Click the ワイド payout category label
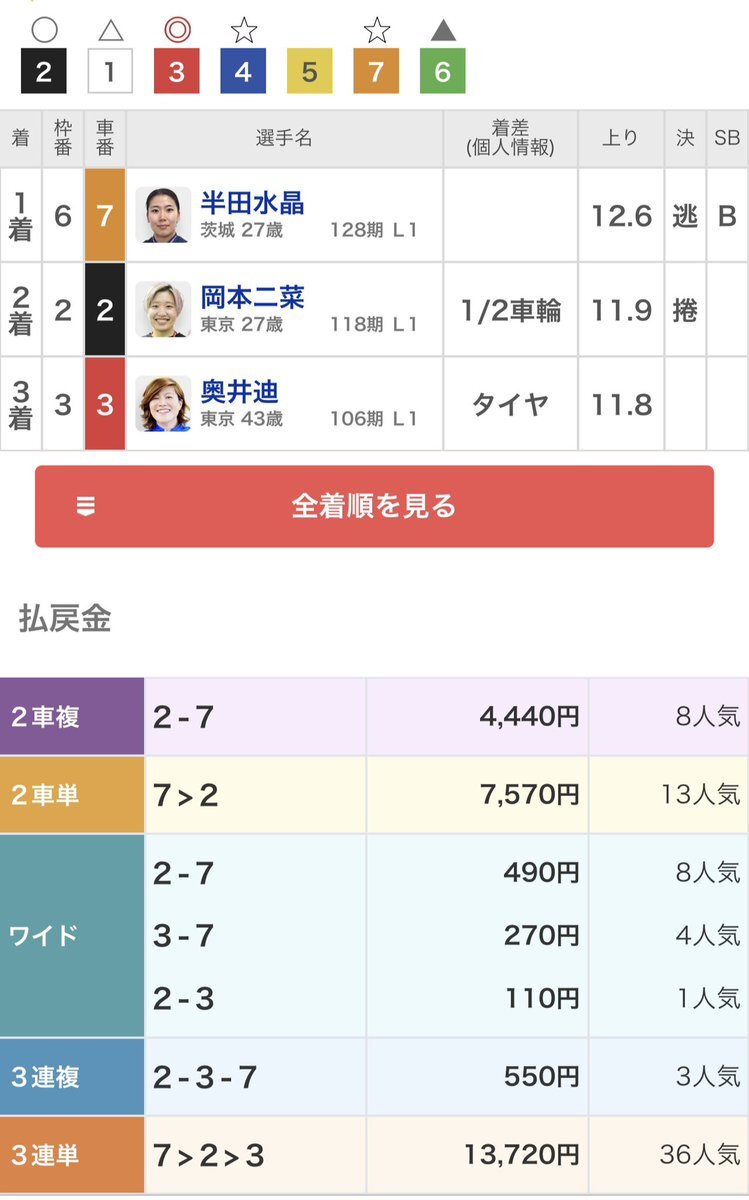Viewport: 749px width, 1200px height. [72, 936]
